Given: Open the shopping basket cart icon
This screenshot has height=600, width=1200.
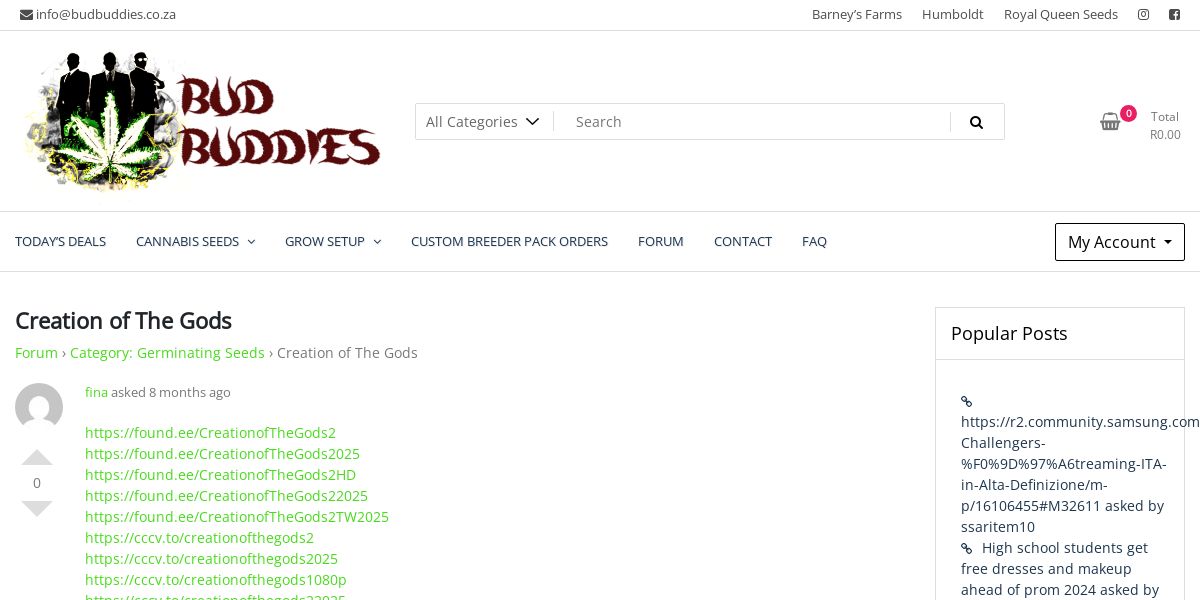Looking at the screenshot, I should pyautogui.click(x=1110, y=122).
